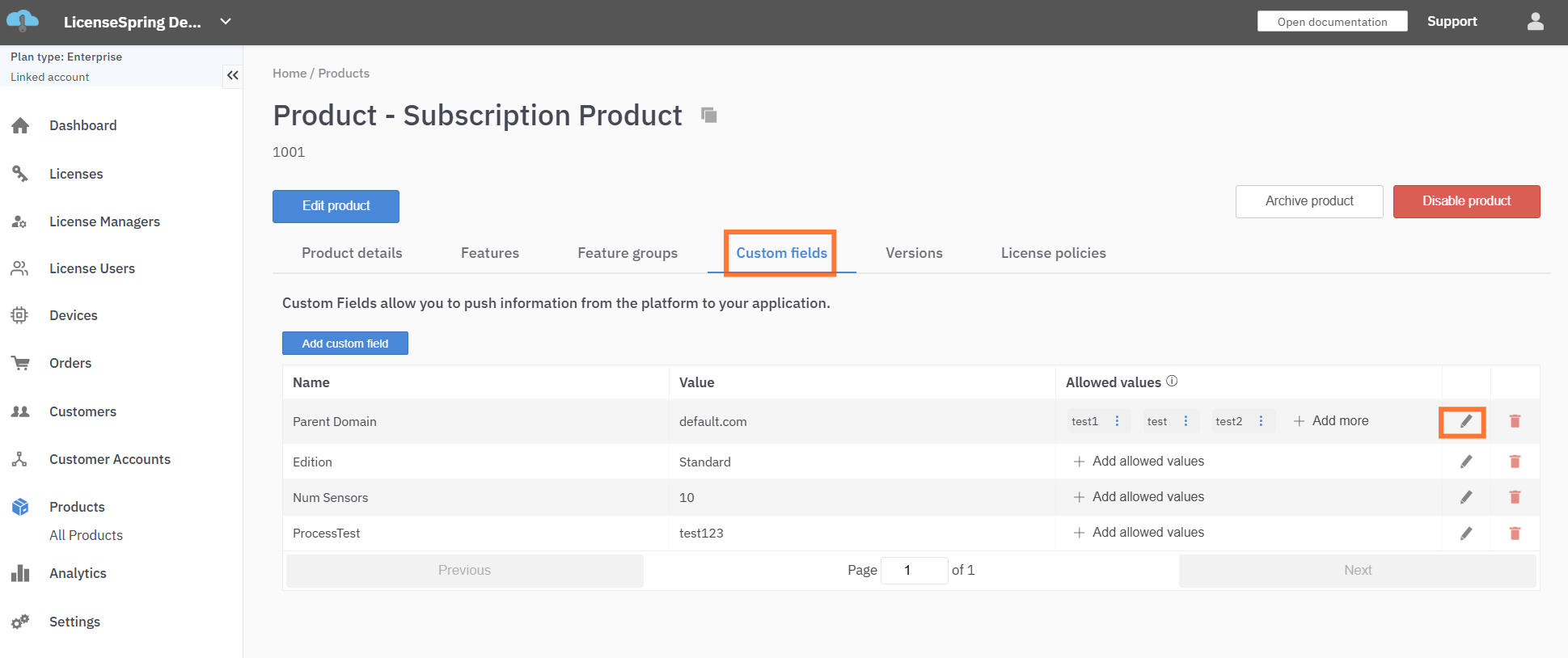The image size is (1568, 658).
Task: Go to License Managers in sidebar
Action: coord(104,221)
